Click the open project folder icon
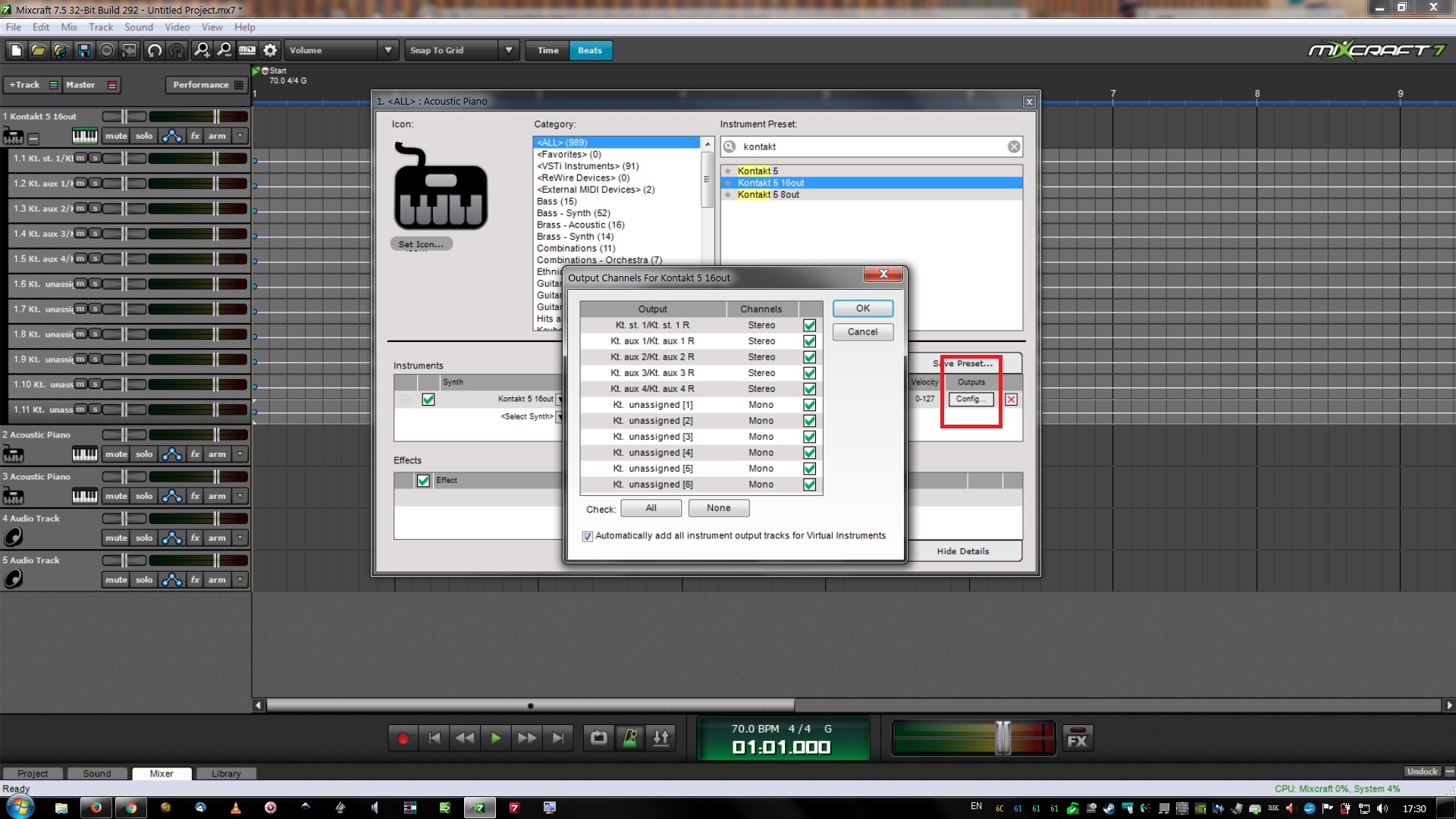The width and height of the screenshot is (1456, 819). coord(39,51)
